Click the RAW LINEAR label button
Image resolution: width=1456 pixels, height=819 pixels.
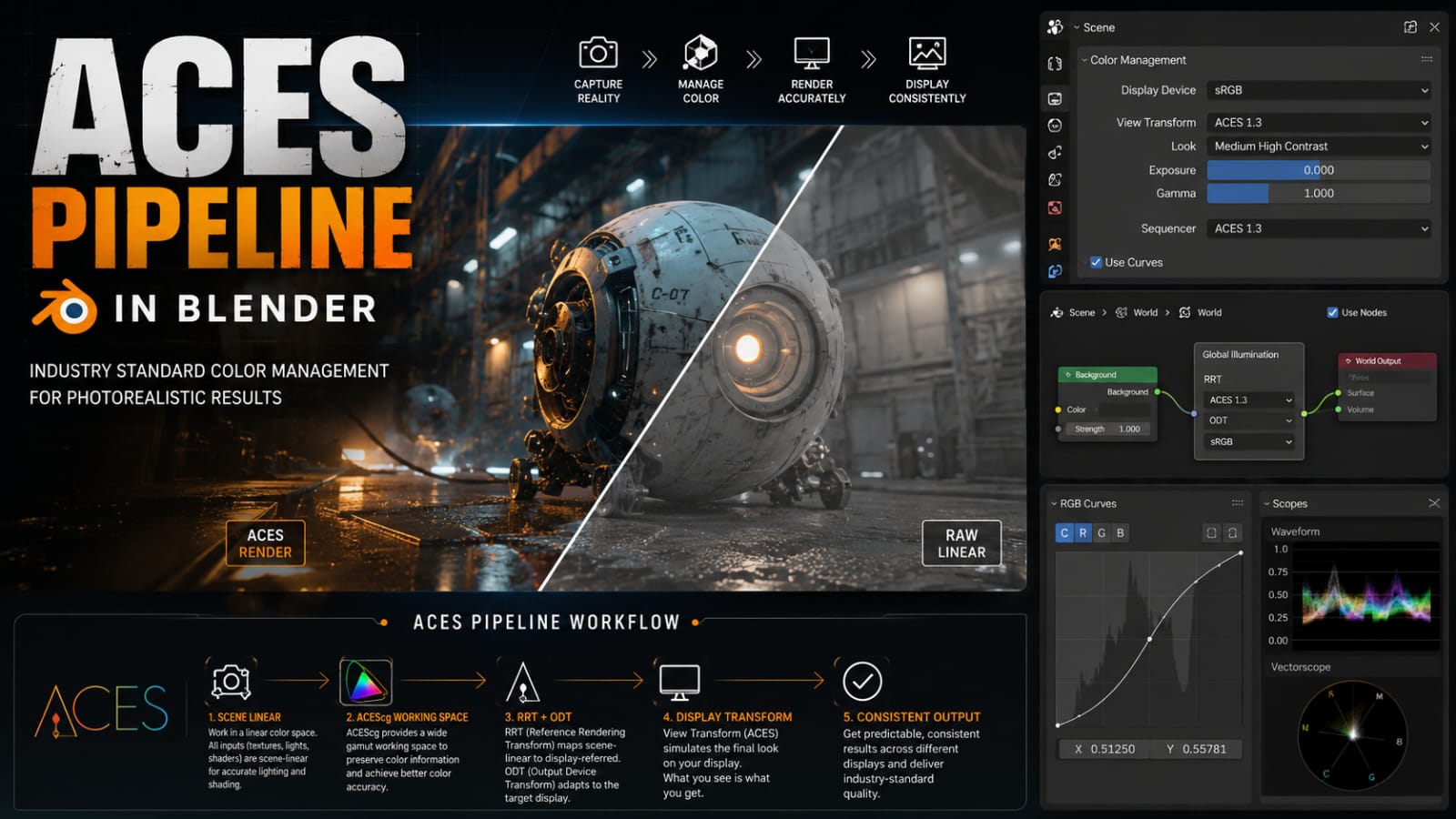(961, 543)
